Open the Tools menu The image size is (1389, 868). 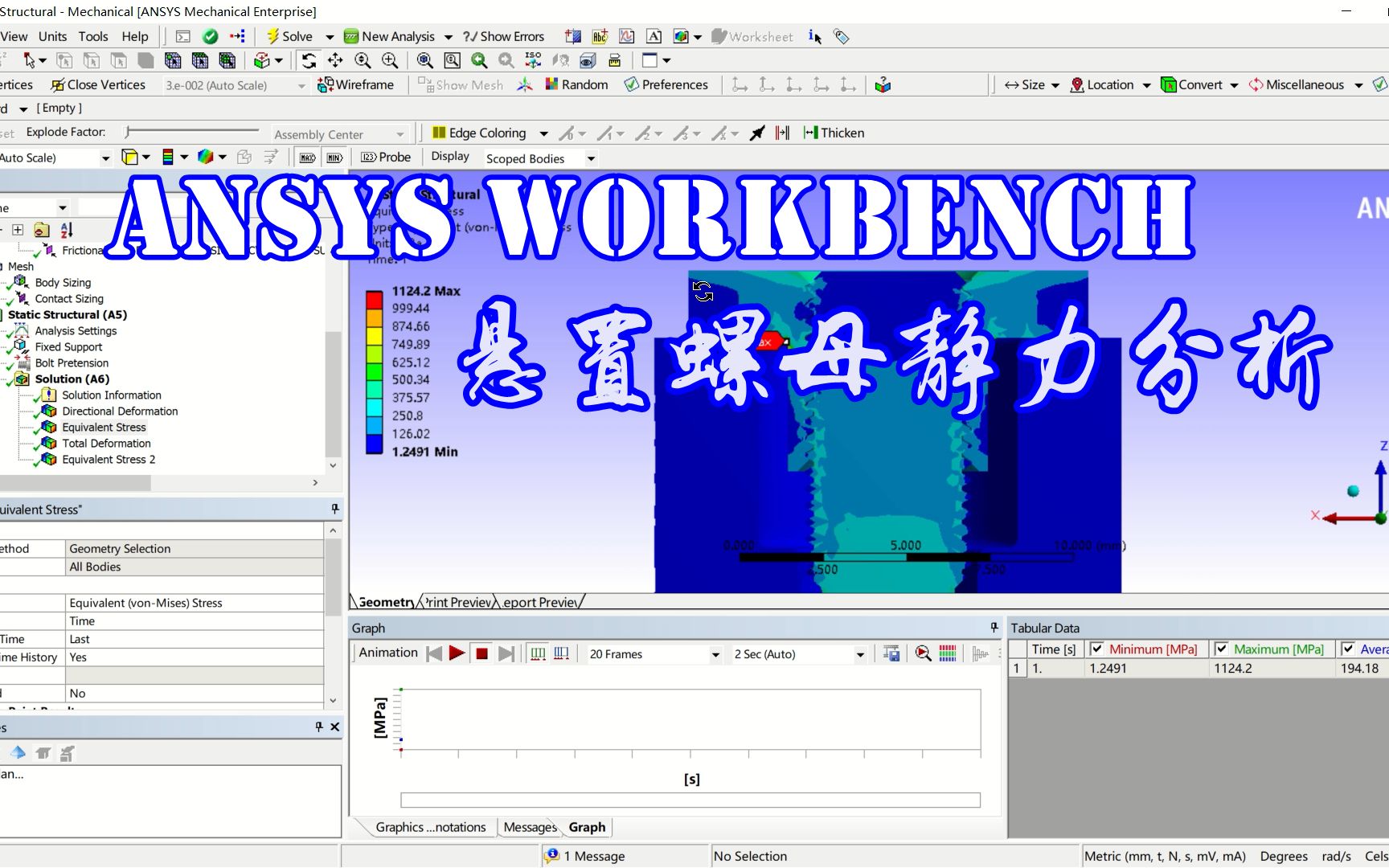pos(93,36)
